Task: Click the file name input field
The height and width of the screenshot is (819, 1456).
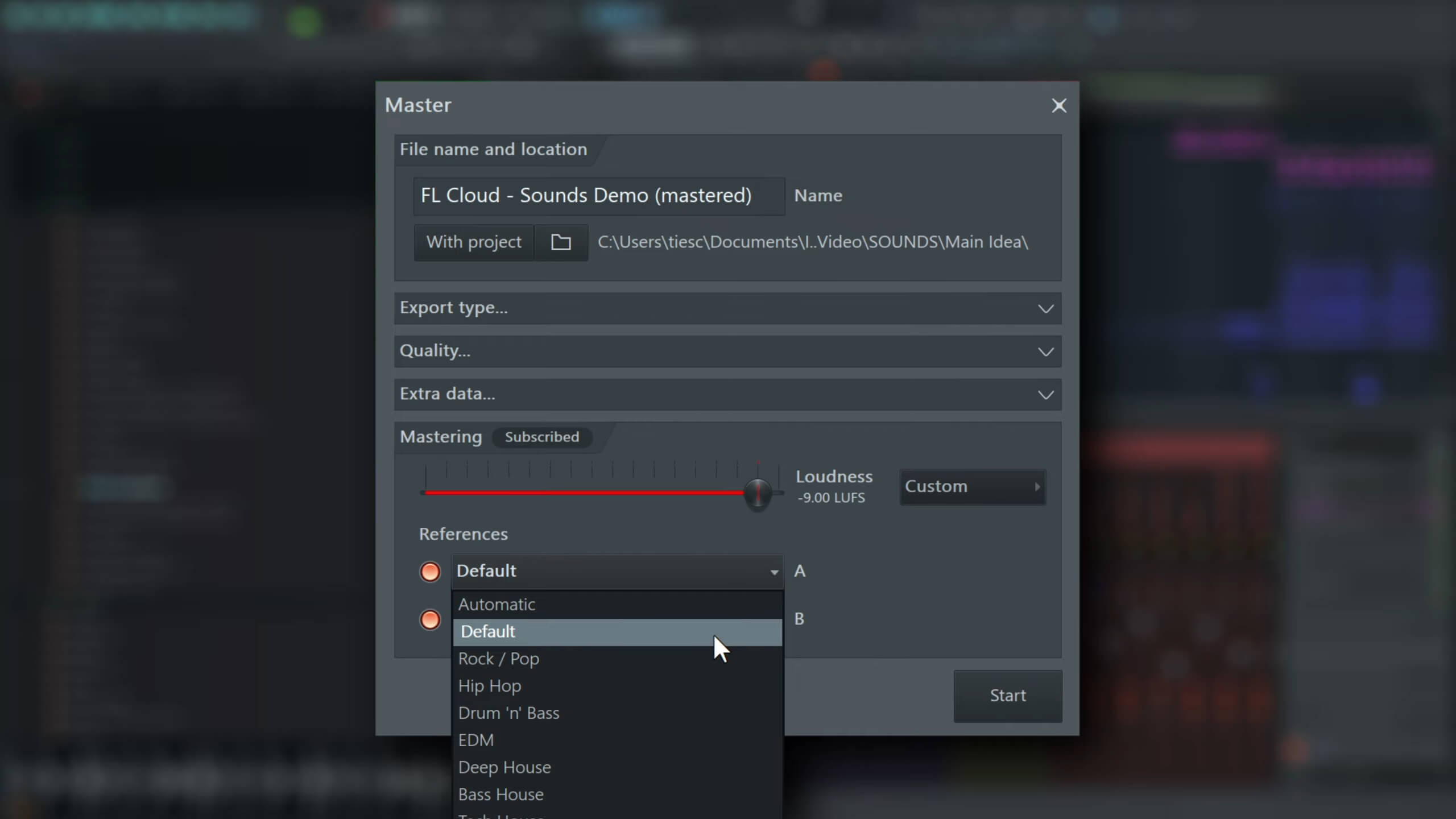Action: (x=598, y=196)
